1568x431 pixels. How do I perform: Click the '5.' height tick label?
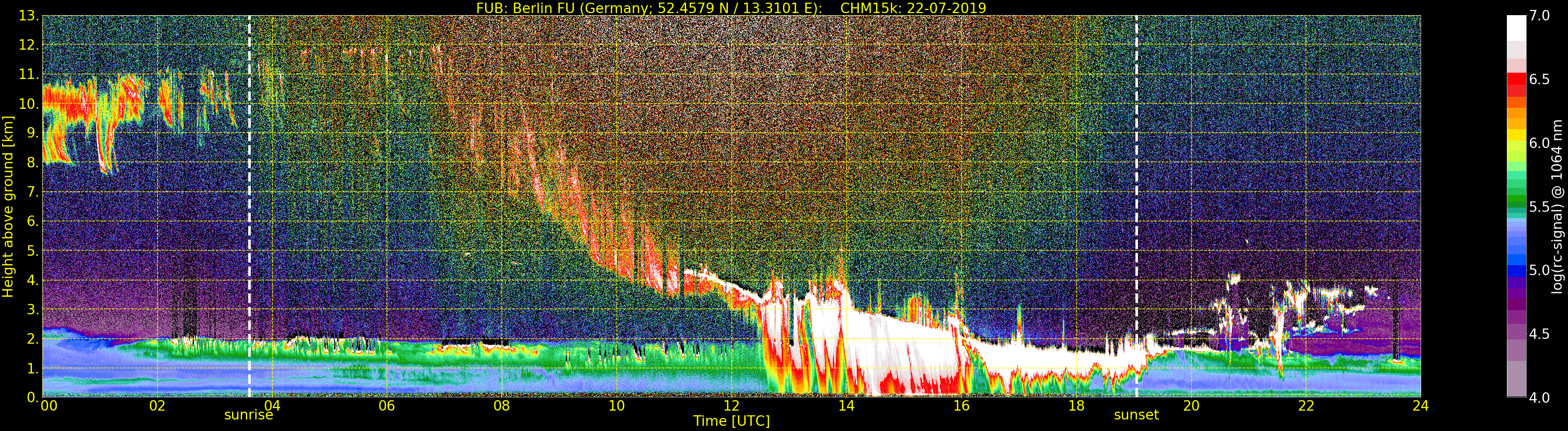33,251
